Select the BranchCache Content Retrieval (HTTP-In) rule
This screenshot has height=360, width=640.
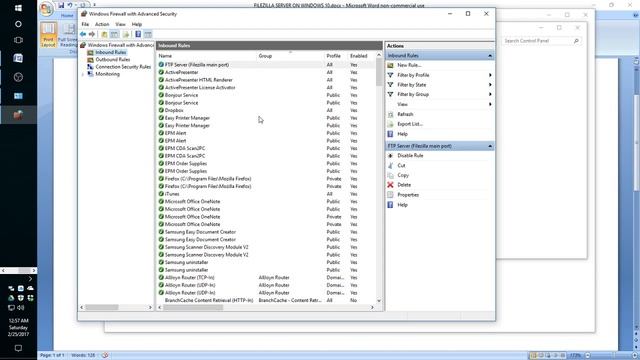click(209, 300)
